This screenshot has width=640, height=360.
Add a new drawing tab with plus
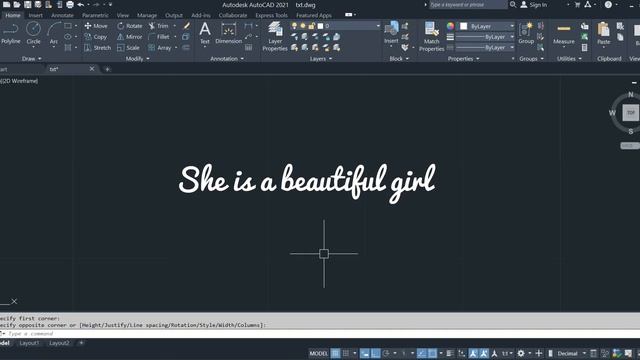[107, 69]
